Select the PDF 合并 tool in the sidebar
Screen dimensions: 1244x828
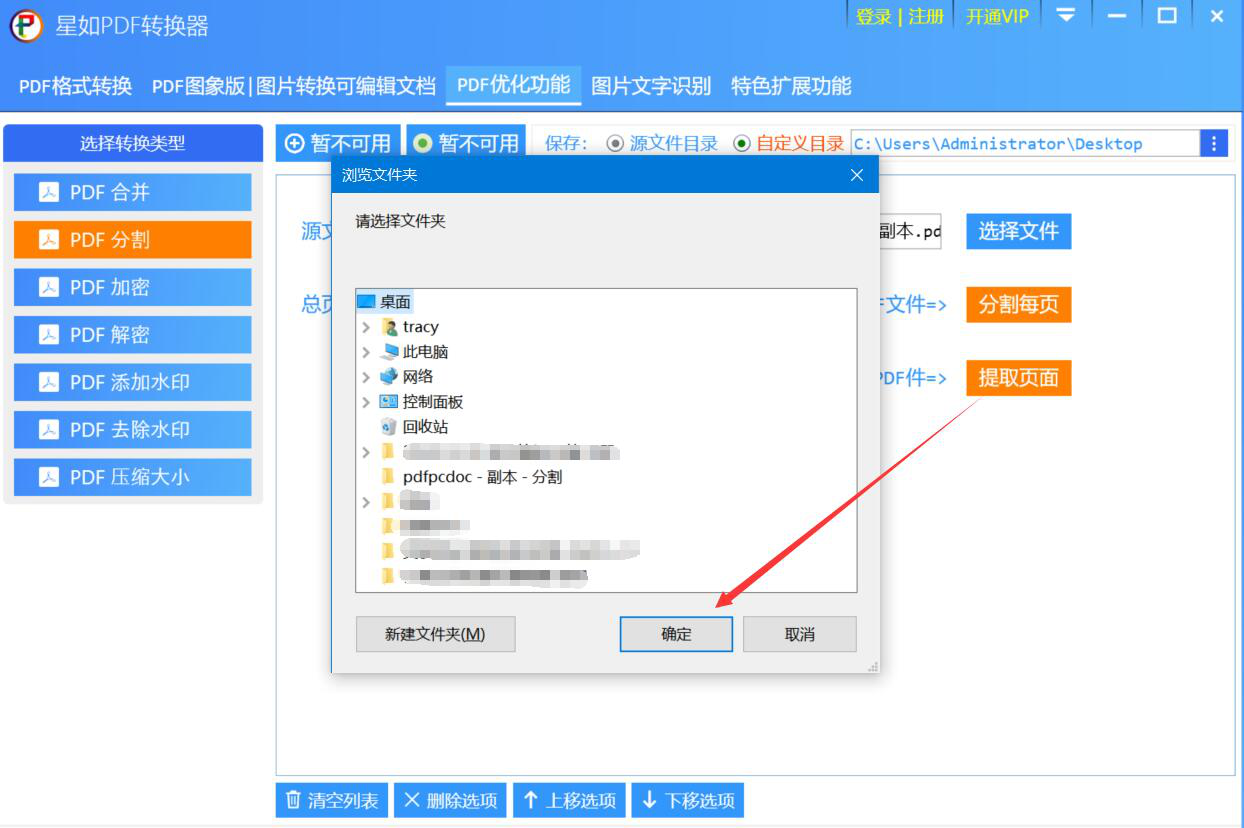[131, 191]
